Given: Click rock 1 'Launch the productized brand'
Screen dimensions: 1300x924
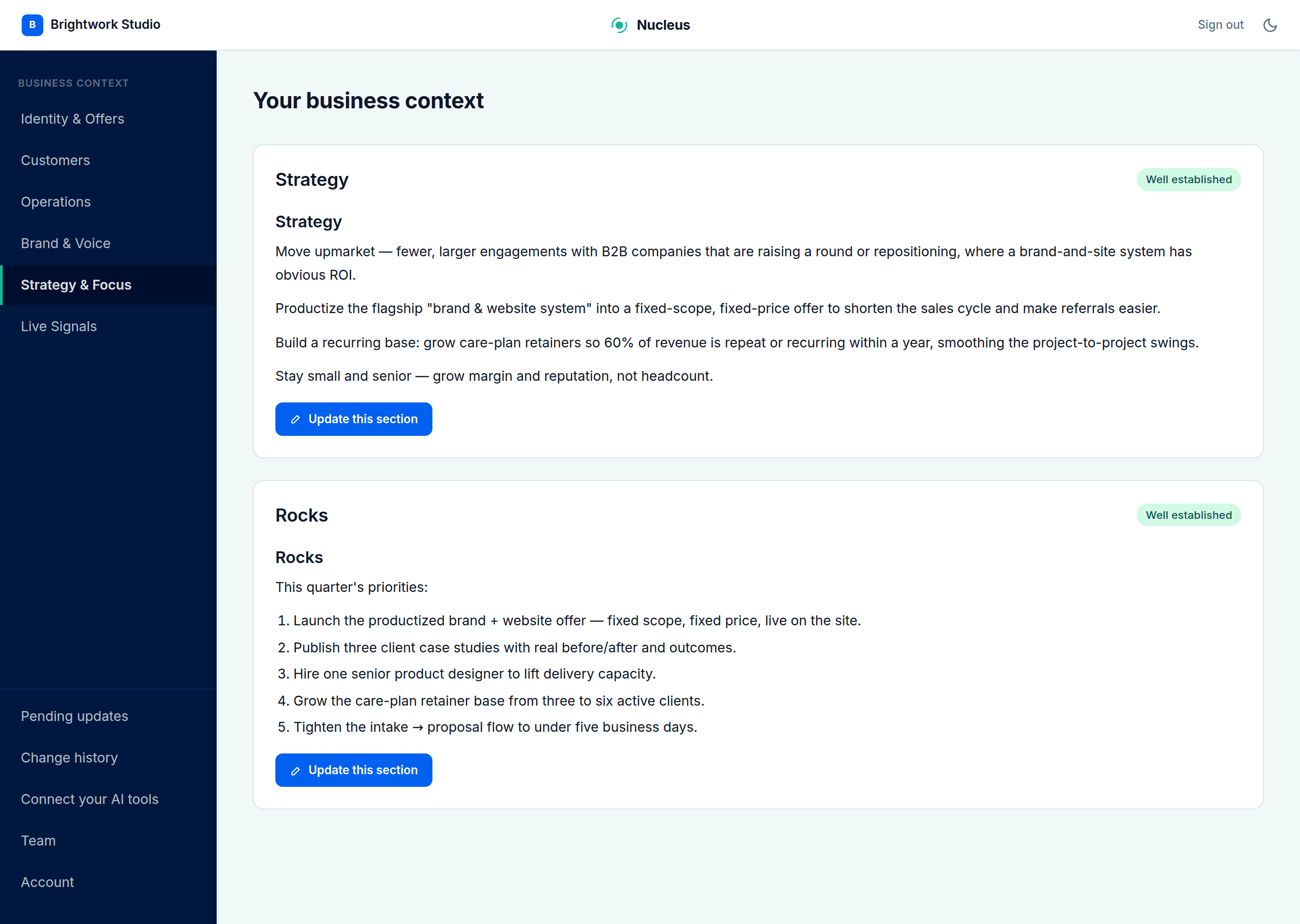Looking at the screenshot, I should pyautogui.click(x=576, y=621).
